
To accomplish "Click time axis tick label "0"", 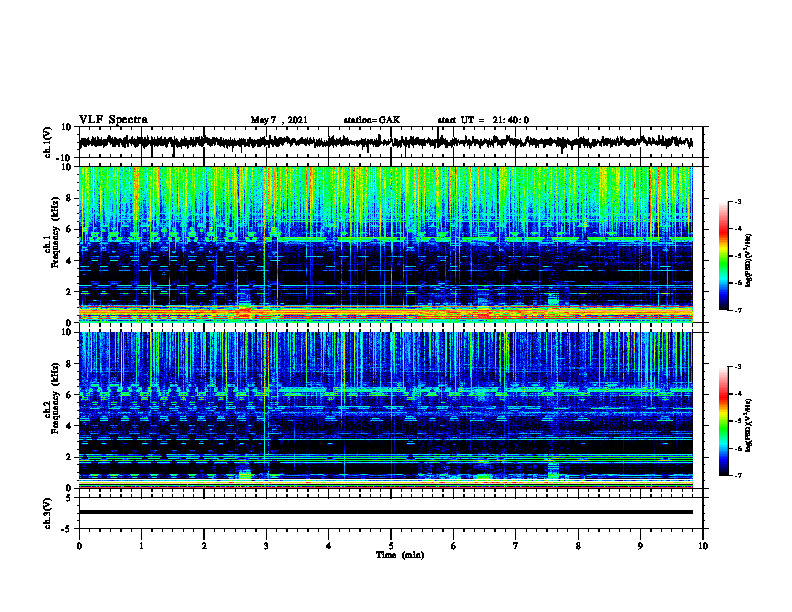I will point(79,546).
